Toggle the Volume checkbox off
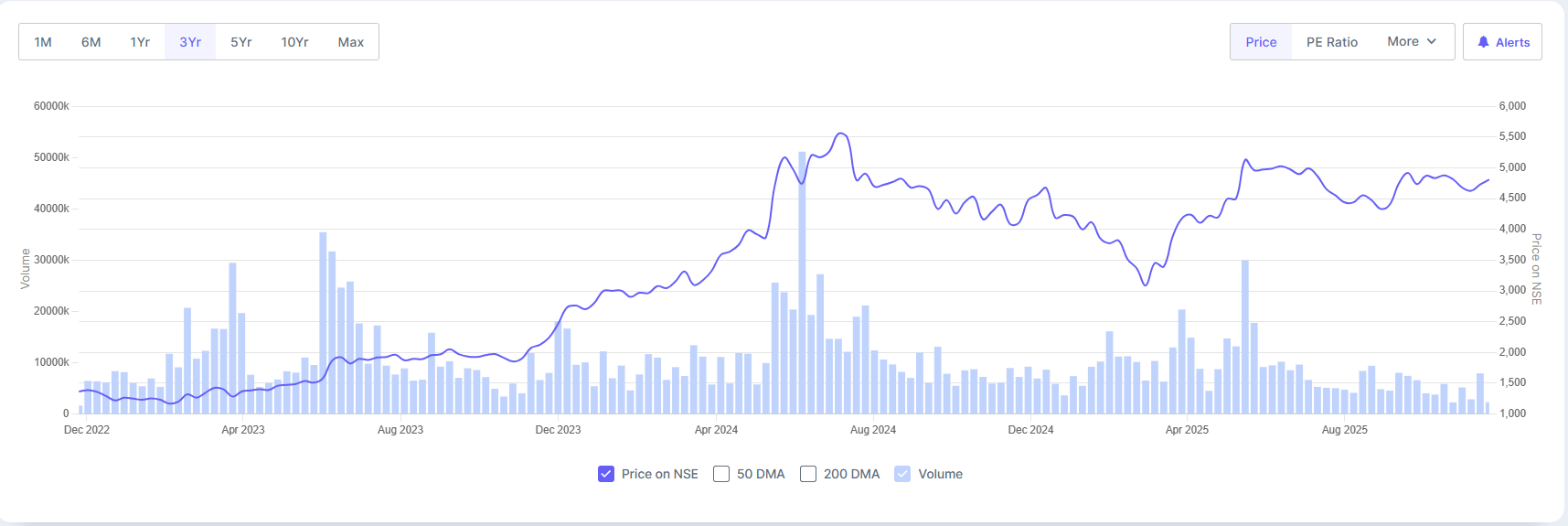 pyautogui.click(x=902, y=474)
